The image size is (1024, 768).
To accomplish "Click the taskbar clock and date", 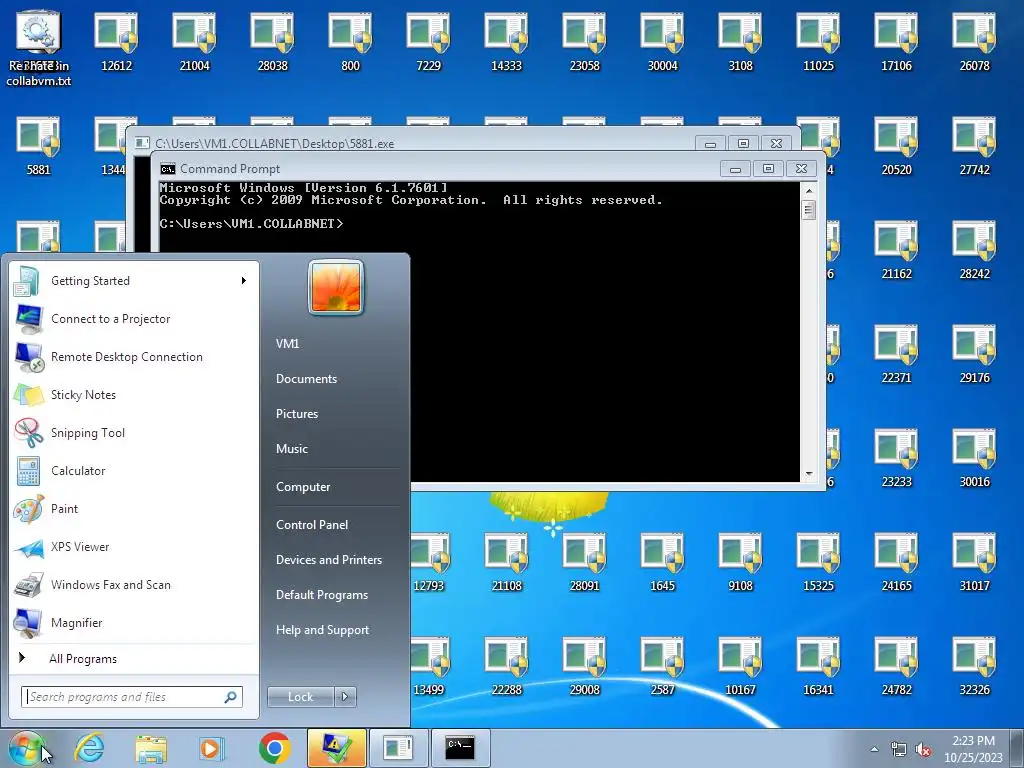I will click(x=973, y=749).
